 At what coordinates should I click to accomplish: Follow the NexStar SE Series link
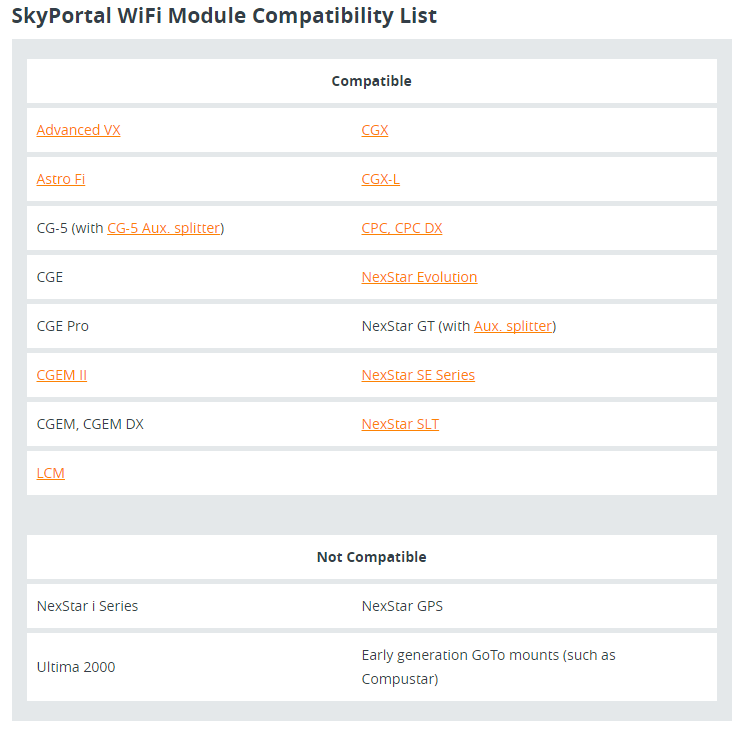click(418, 375)
